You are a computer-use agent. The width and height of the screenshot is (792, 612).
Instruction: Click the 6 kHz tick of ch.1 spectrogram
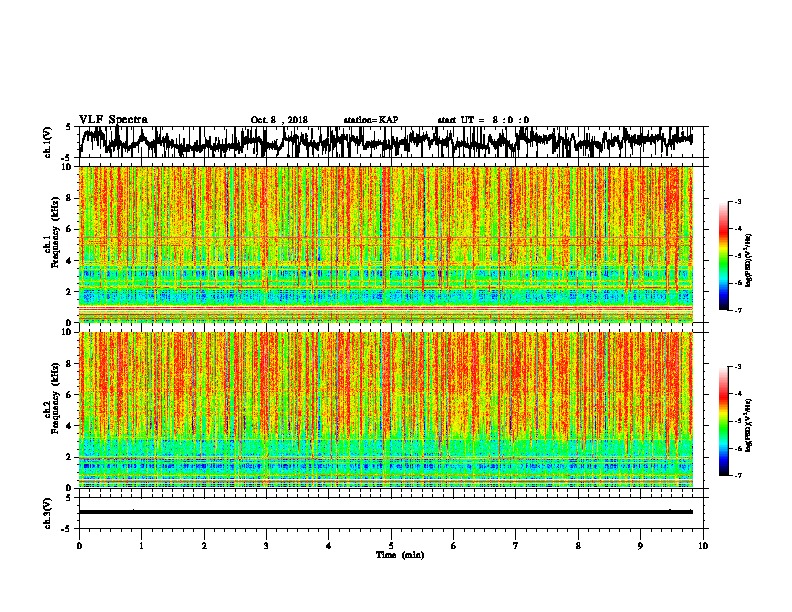pyautogui.click(x=70, y=229)
